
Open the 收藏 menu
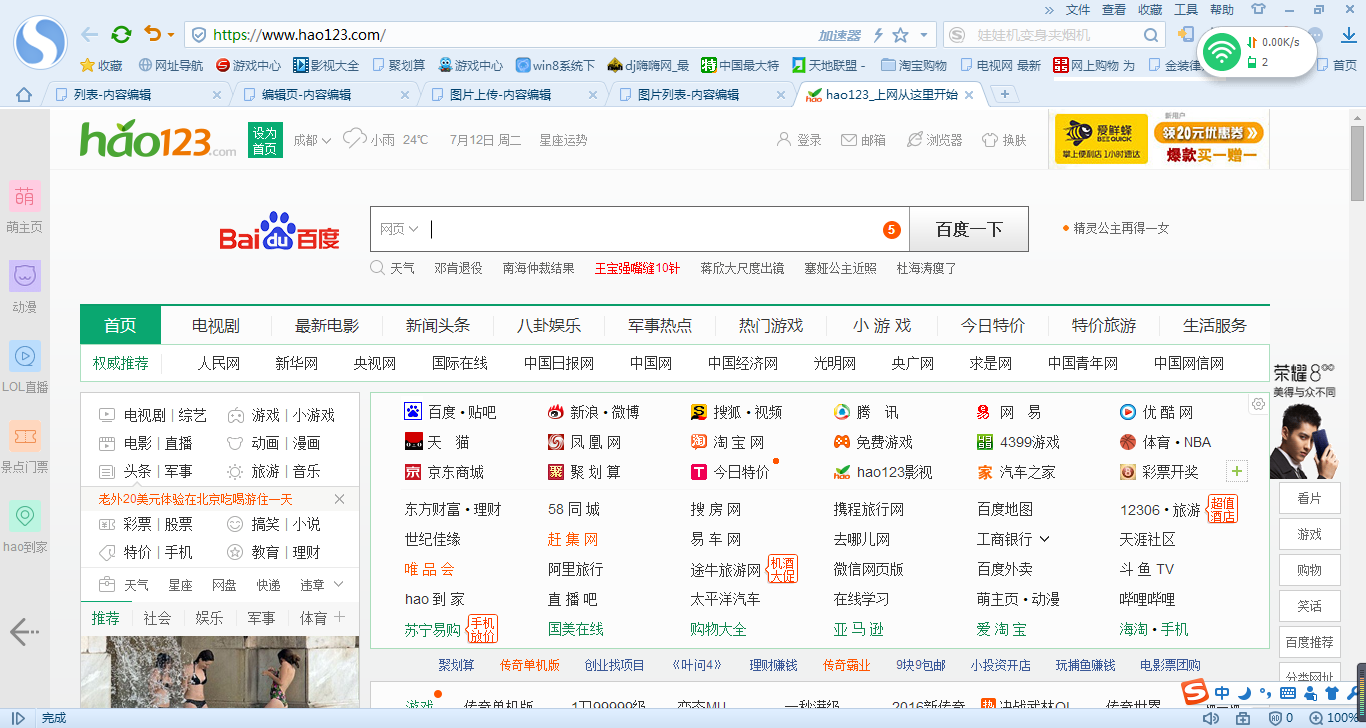[x=1150, y=10]
